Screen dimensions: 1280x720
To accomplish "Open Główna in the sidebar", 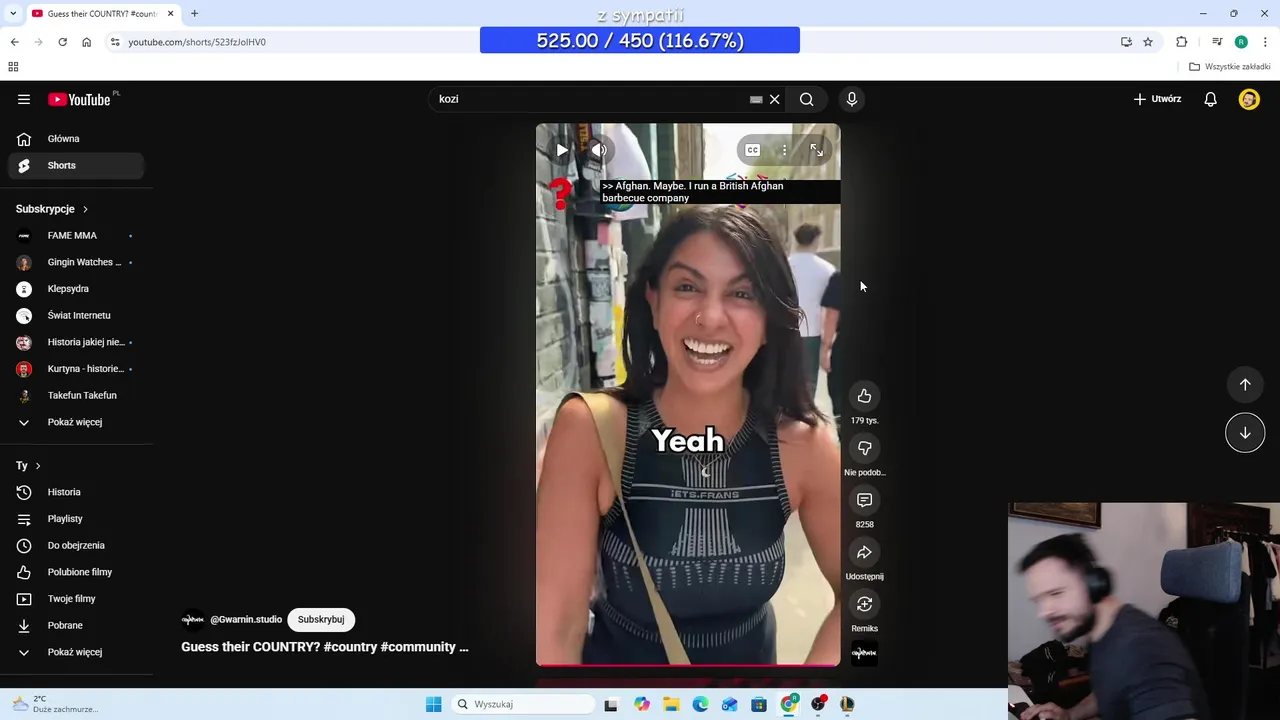I will (76, 139).
